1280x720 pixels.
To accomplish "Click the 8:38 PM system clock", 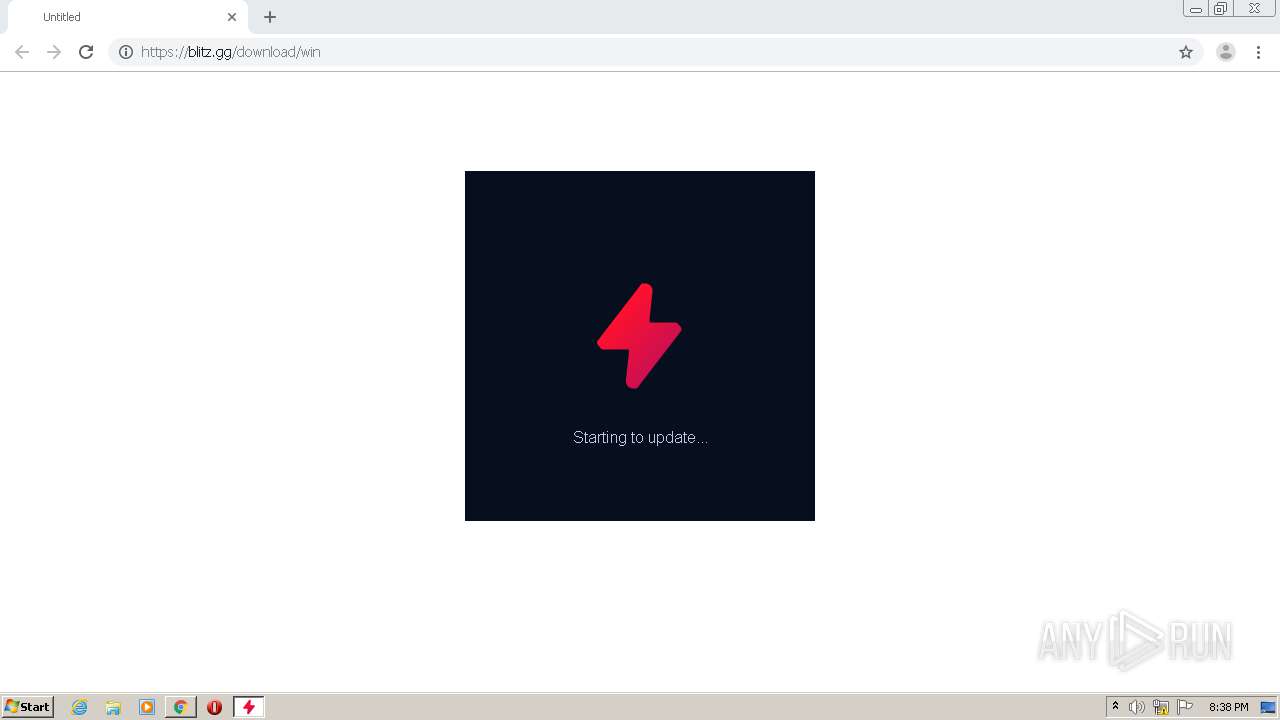I will (1228, 707).
